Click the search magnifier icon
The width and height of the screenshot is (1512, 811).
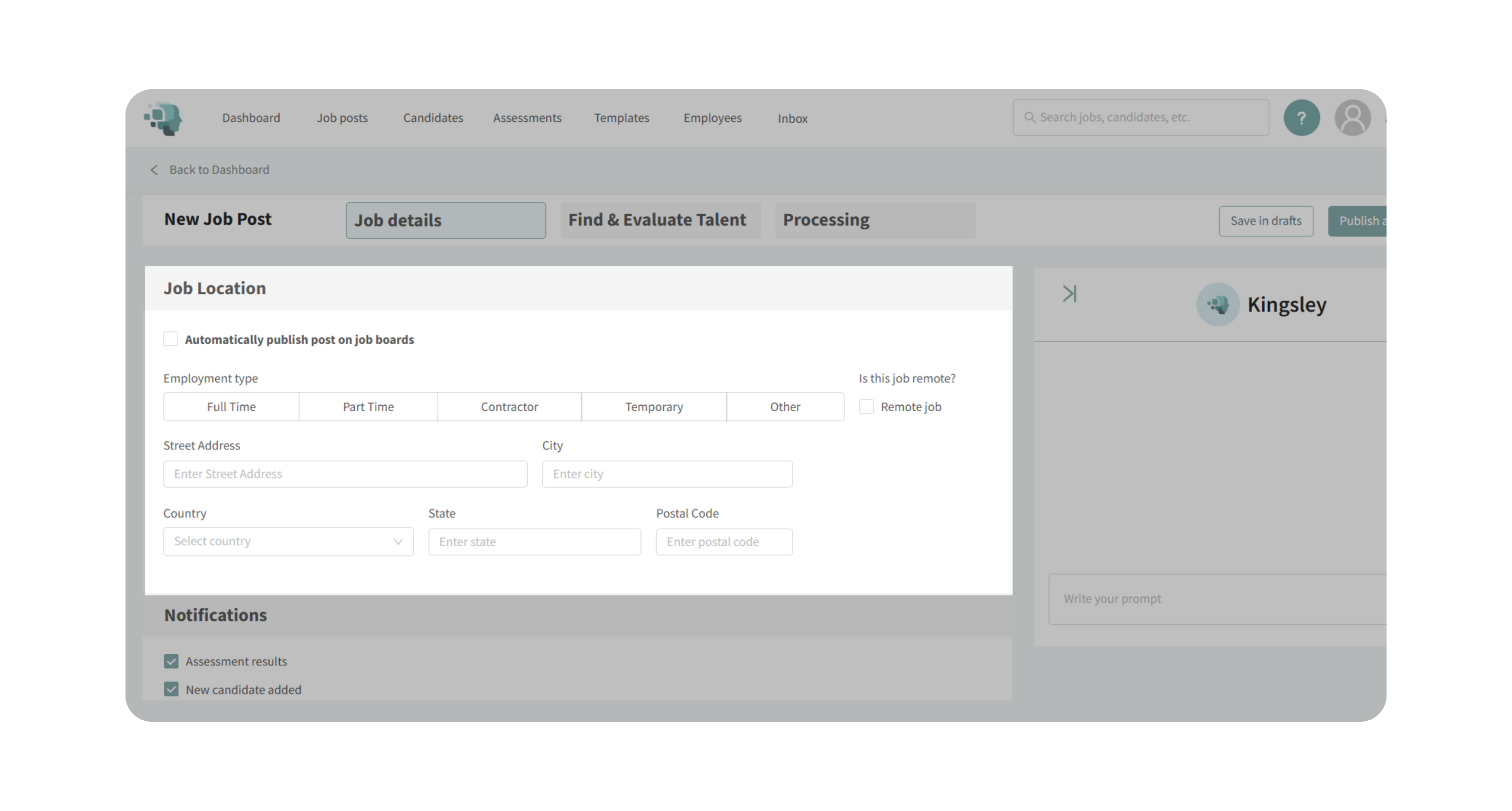pos(1030,117)
